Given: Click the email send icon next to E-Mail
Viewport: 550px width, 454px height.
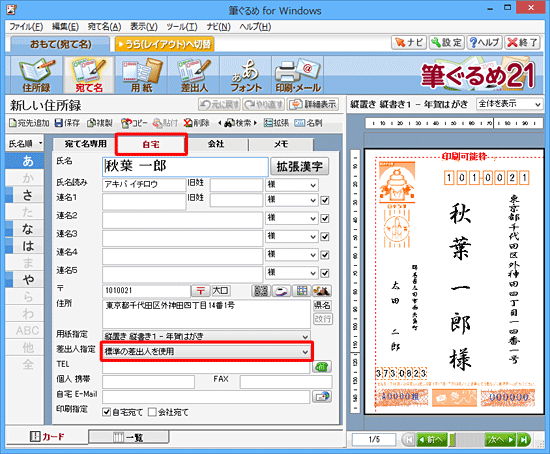Looking at the screenshot, I should 322,396.
